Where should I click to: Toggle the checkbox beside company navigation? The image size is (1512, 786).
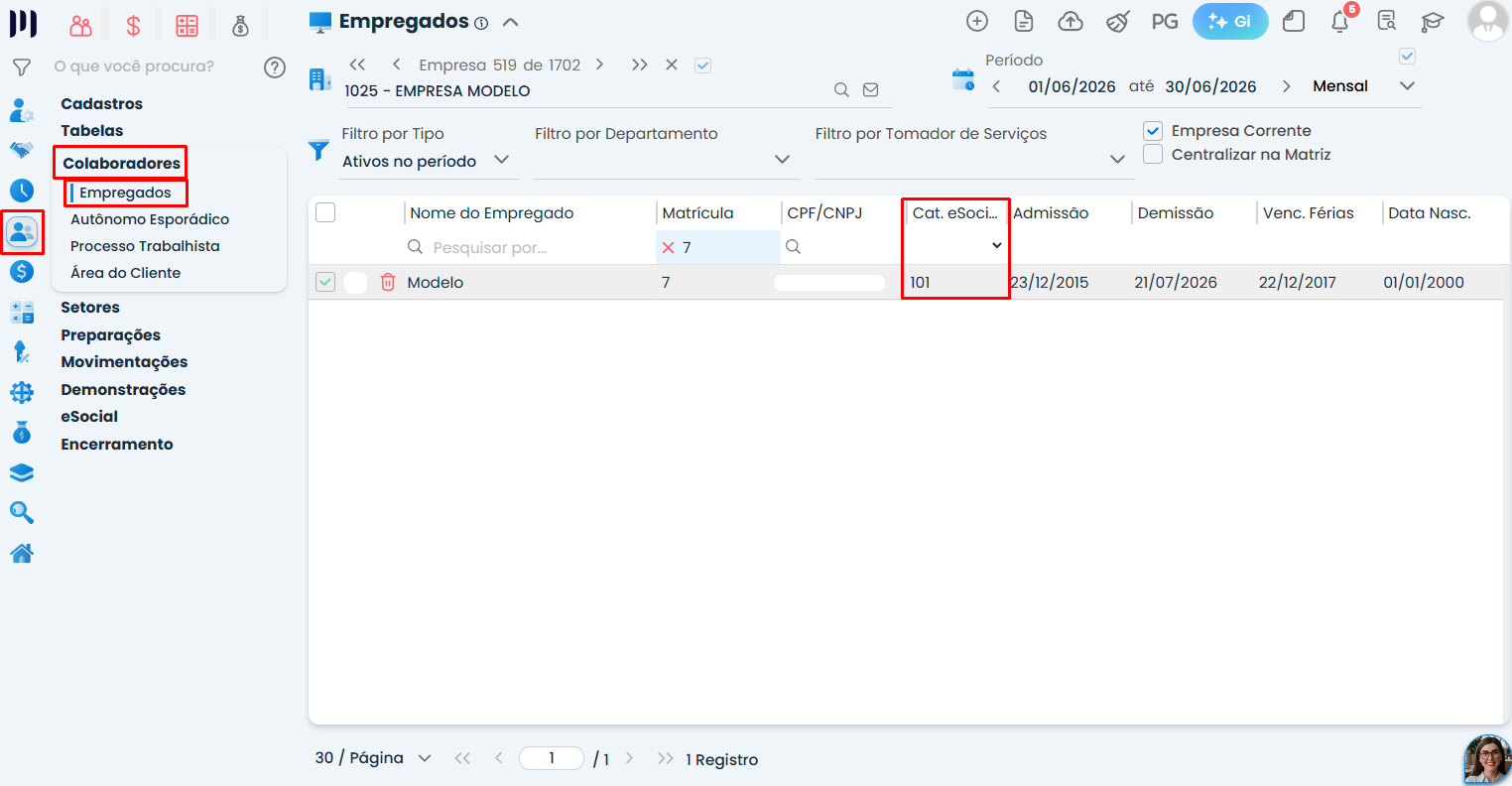(x=703, y=65)
